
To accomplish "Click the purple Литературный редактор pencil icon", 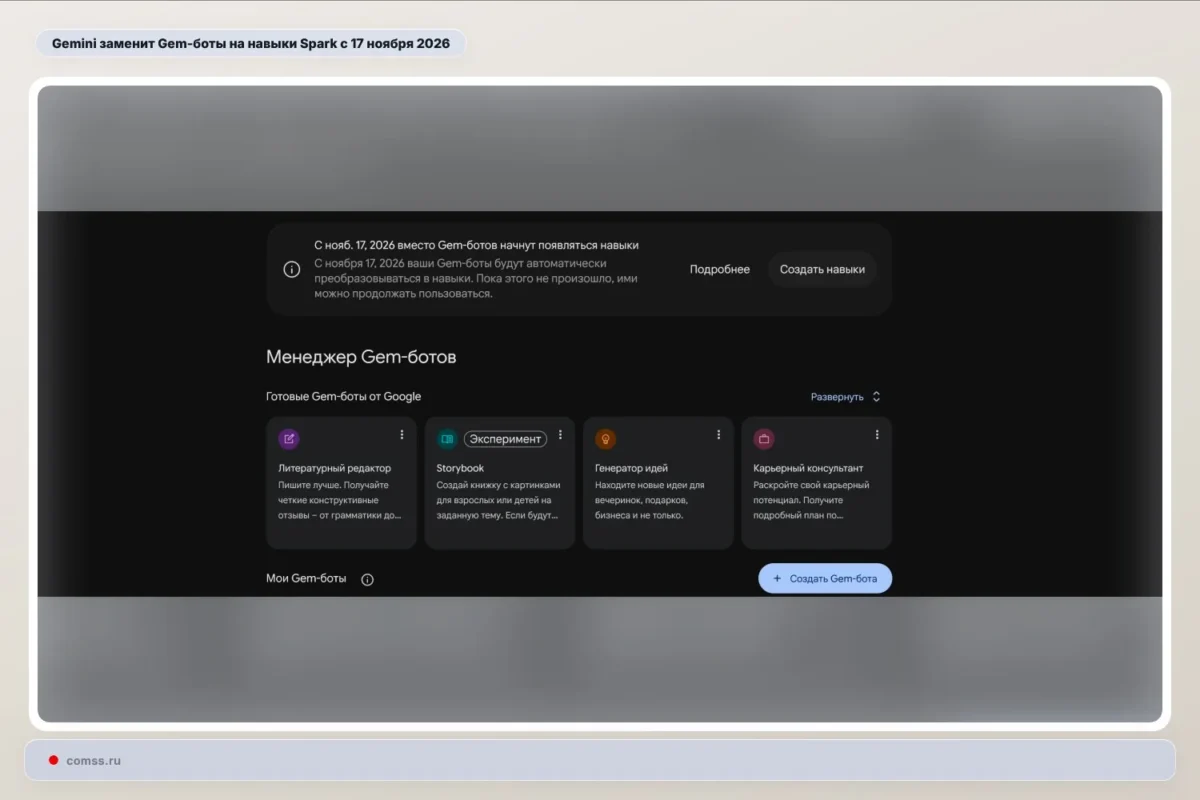I will pyautogui.click(x=289, y=439).
